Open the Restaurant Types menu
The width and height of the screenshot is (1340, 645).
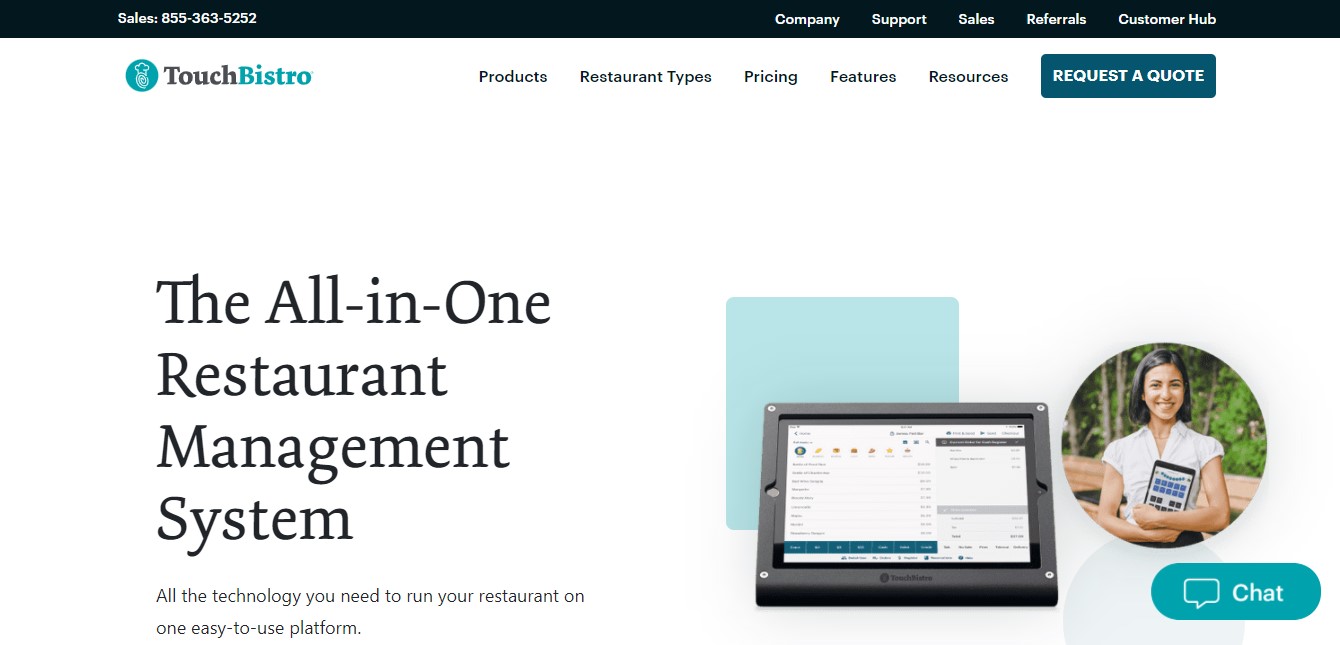[x=646, y=76]
